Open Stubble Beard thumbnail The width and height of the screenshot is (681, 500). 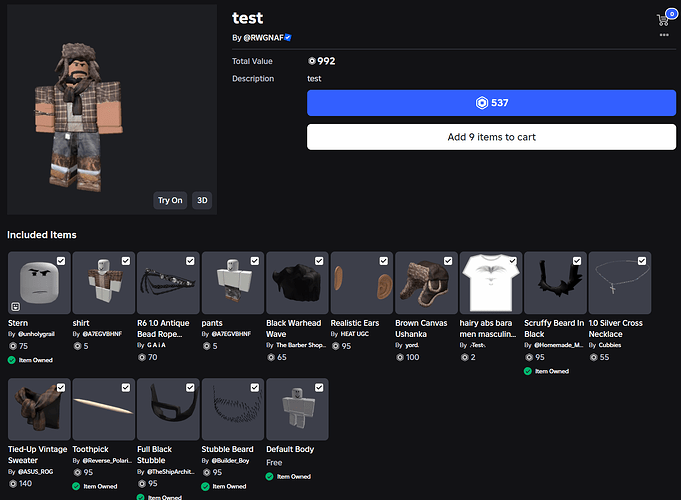coord(233,409)
